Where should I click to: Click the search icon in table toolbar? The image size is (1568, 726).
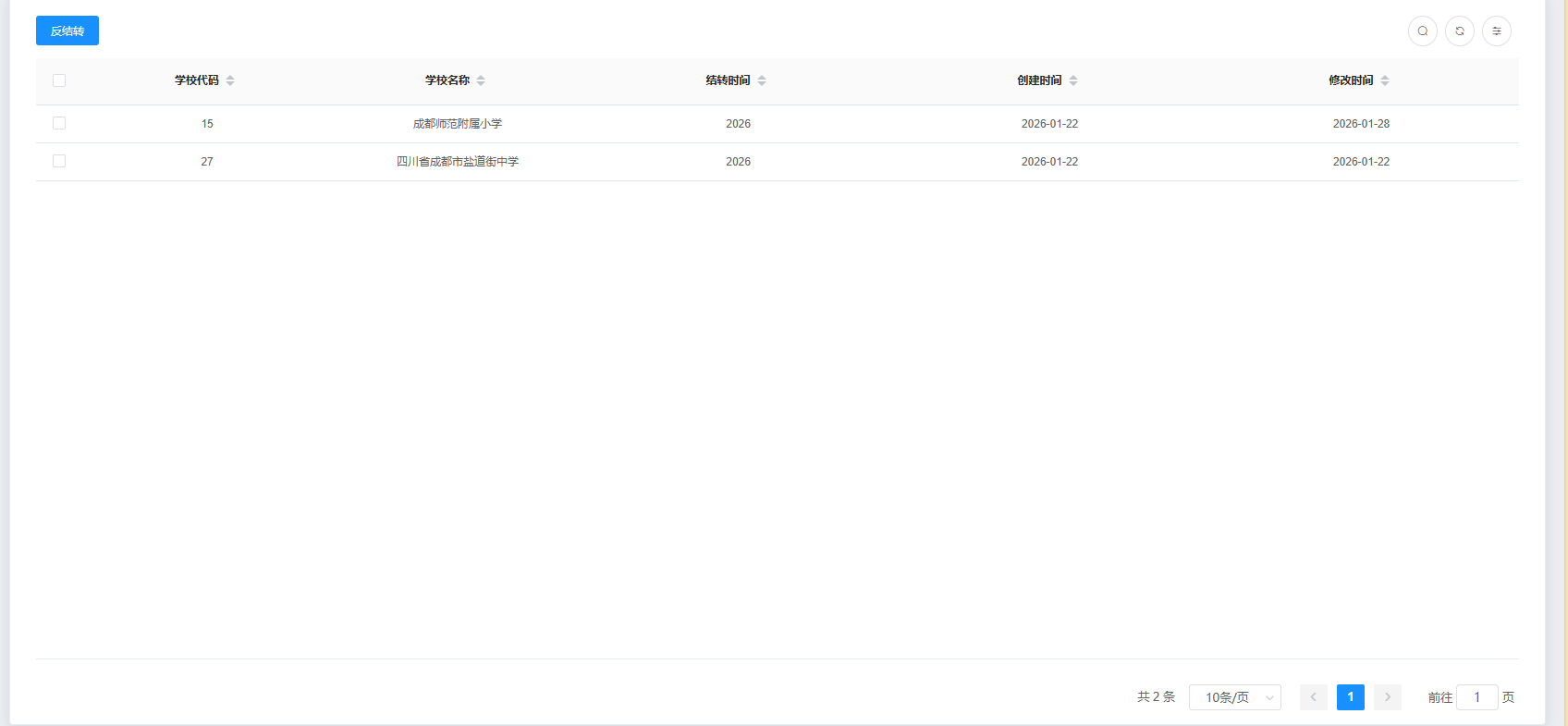coord(1422,31)
